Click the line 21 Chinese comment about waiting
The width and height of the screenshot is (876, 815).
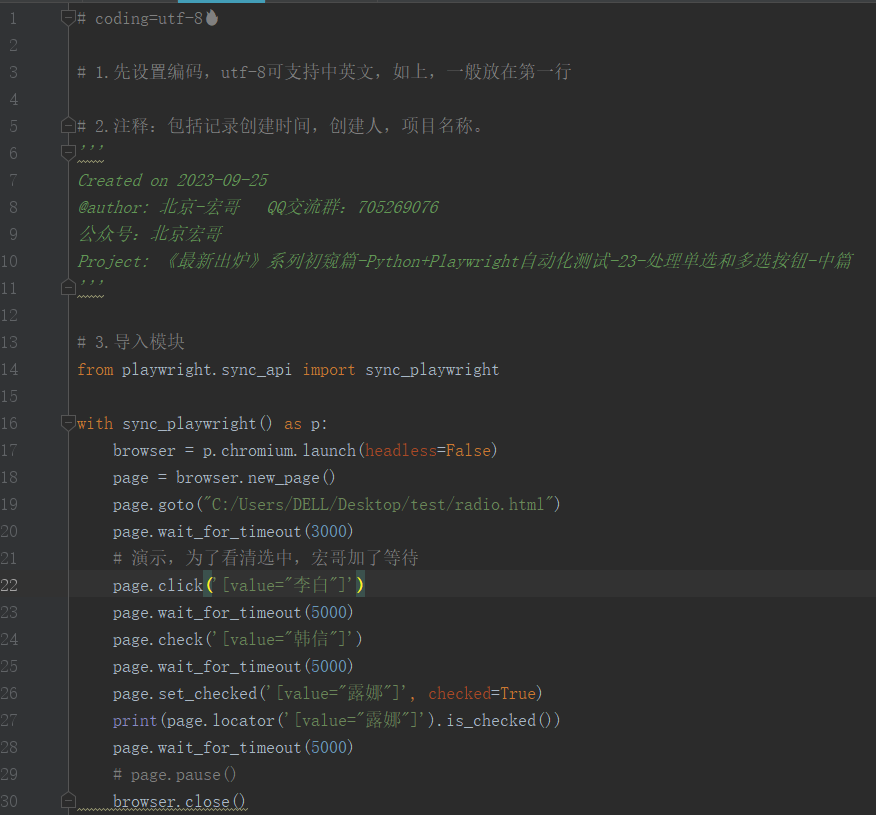pyautogui.click(x=266, y=557)
